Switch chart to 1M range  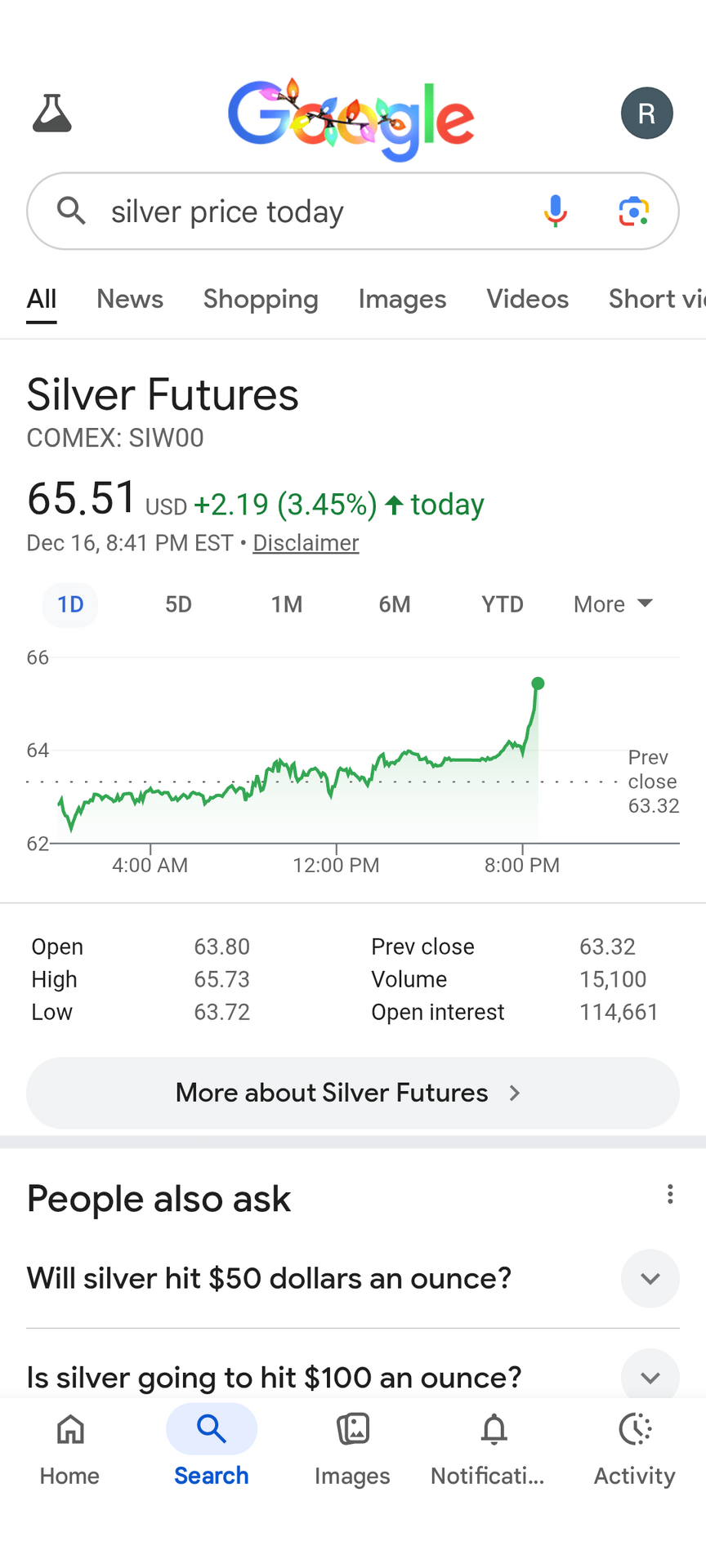click(x=287, y=604)
